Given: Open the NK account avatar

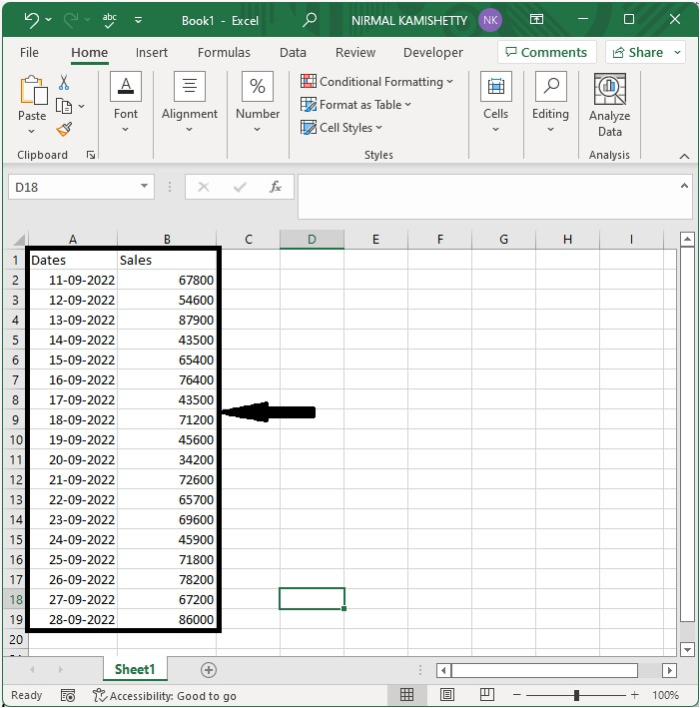Looking at the screenshot, I should coord(490,20).
